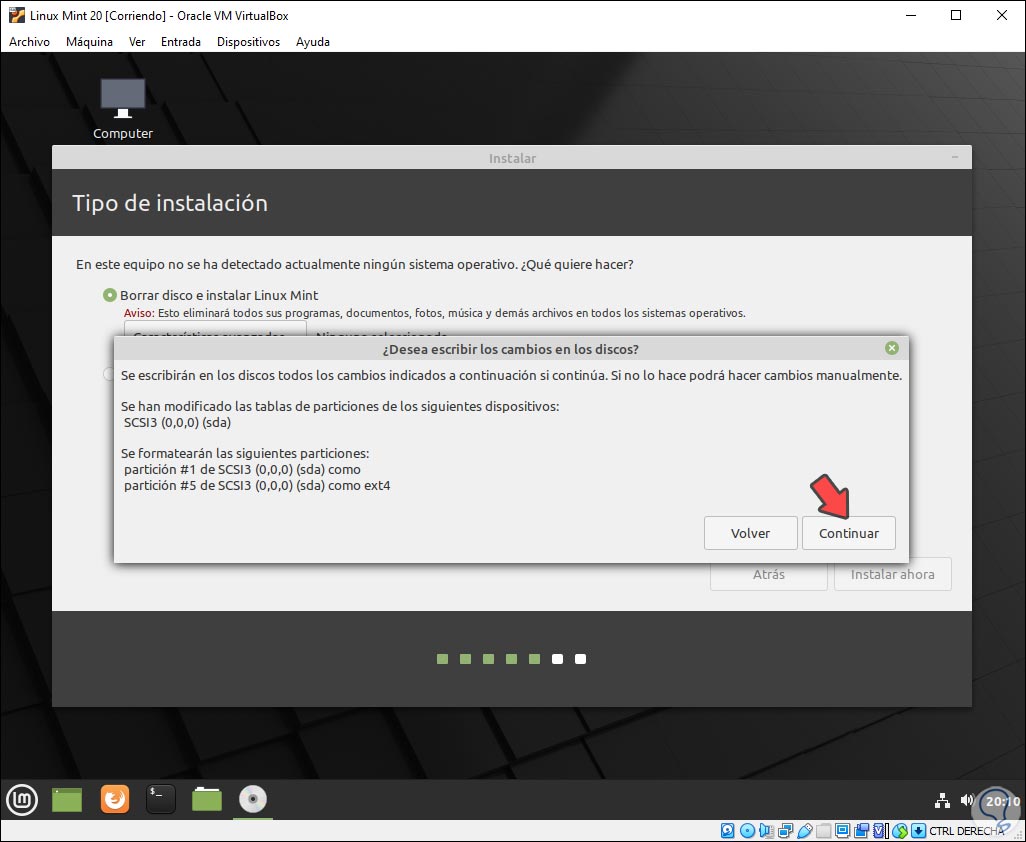Viewport: 1026px width, 842px height.
Task: Click the recording indicator in VirtualBox
Action: coord(862,831)
